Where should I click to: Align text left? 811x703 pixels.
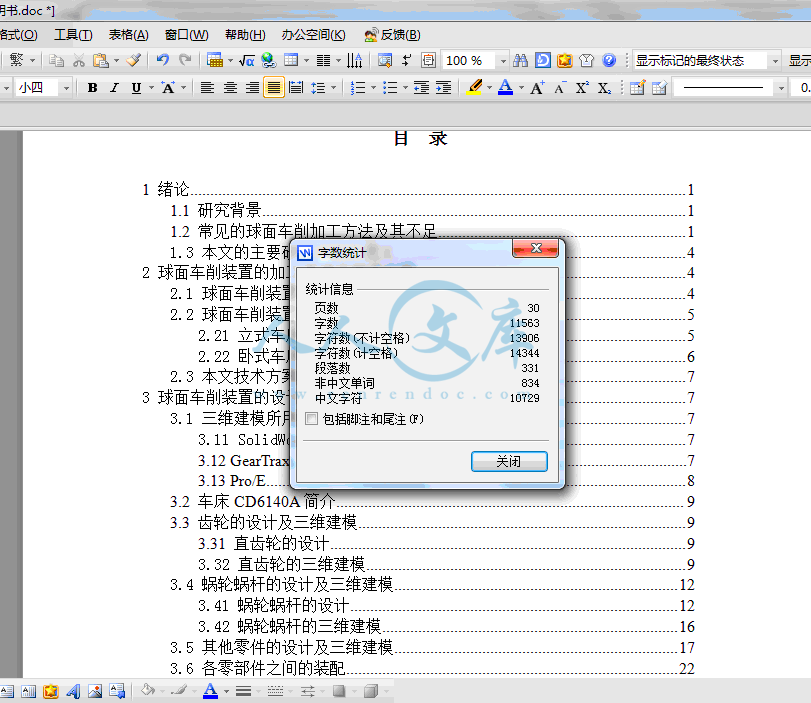click(207, 88)
